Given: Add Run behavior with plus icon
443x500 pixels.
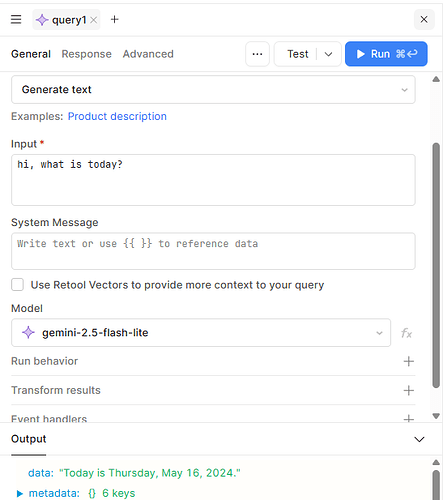Looking at the screenshot, I should click(409, 361).
